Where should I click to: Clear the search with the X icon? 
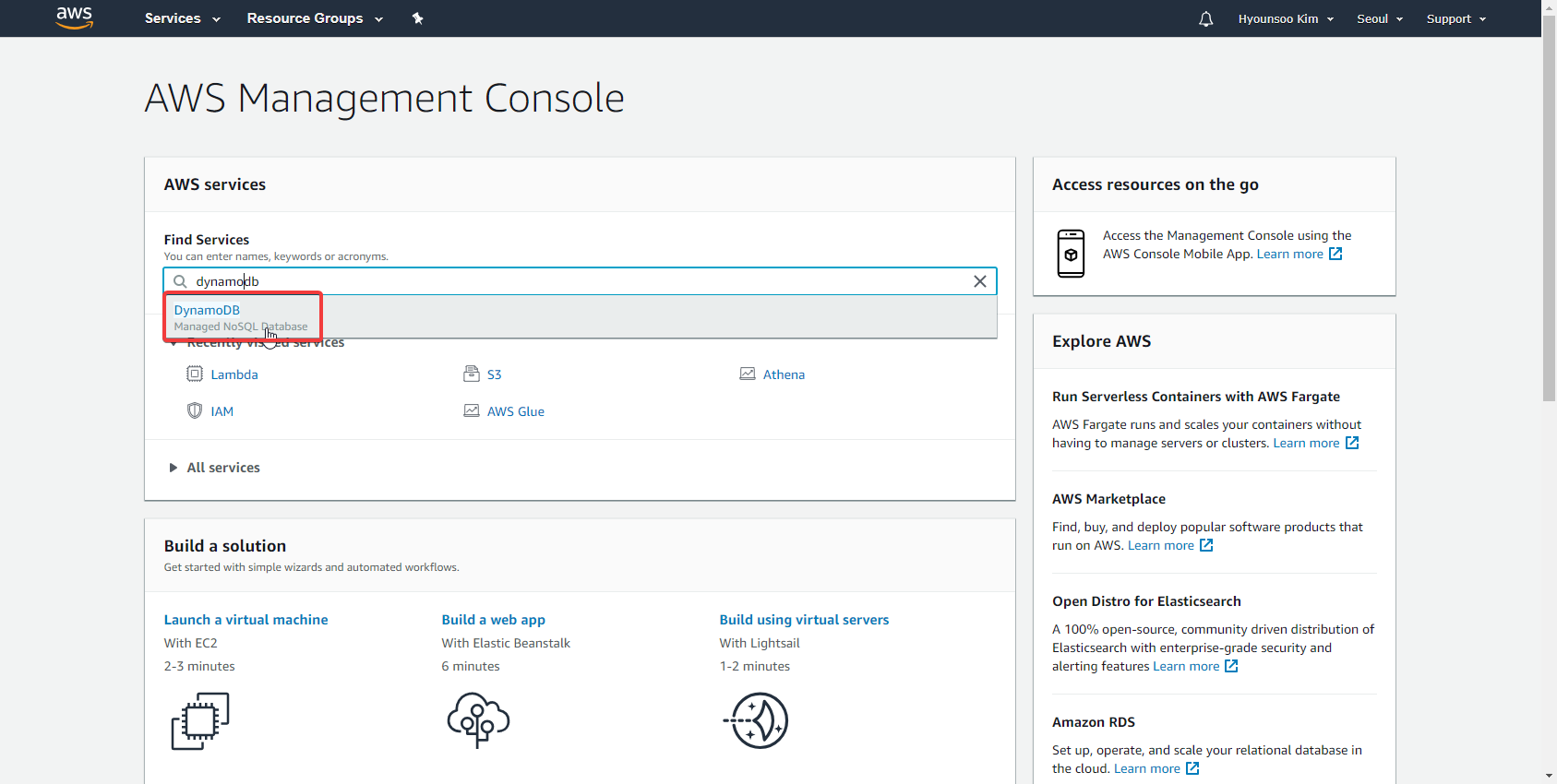tap(980, 281)
